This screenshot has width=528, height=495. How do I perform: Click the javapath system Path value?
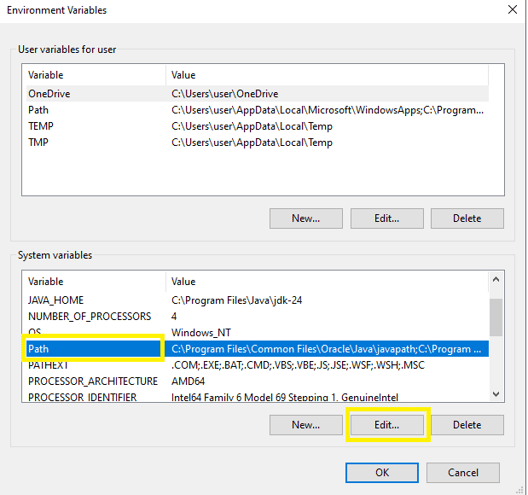click(326, 349)
